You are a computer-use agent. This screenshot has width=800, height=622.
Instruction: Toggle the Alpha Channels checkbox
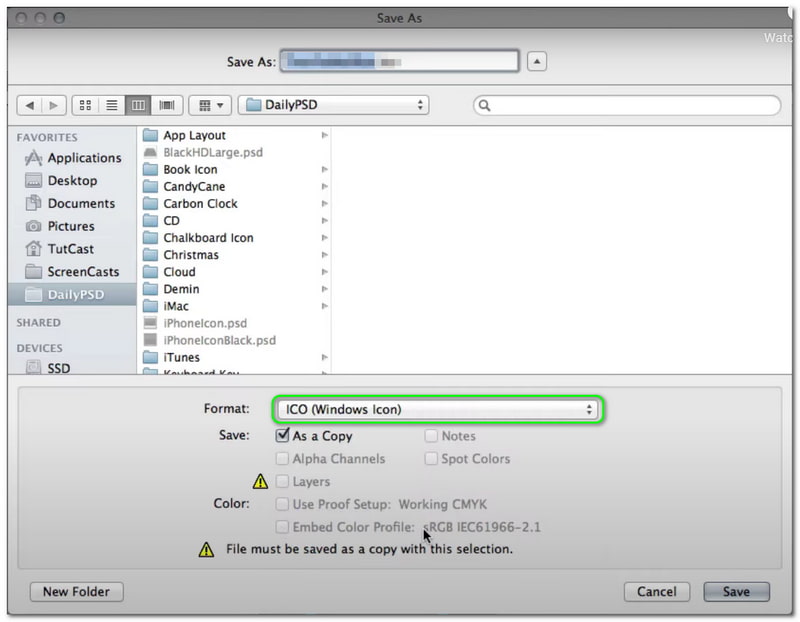coord(282,459)
